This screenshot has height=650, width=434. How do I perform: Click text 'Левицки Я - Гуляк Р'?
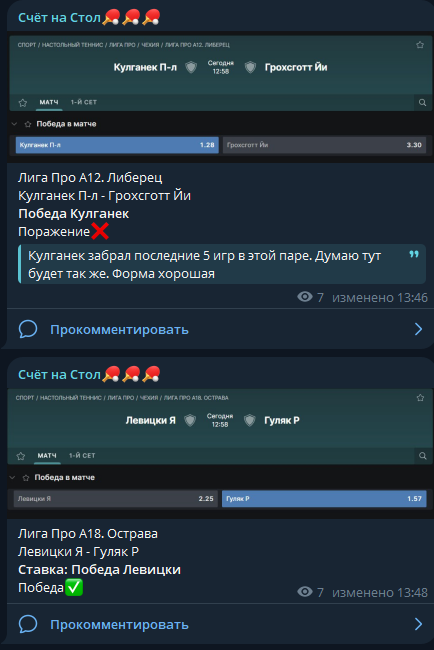[x=78, y=552]
